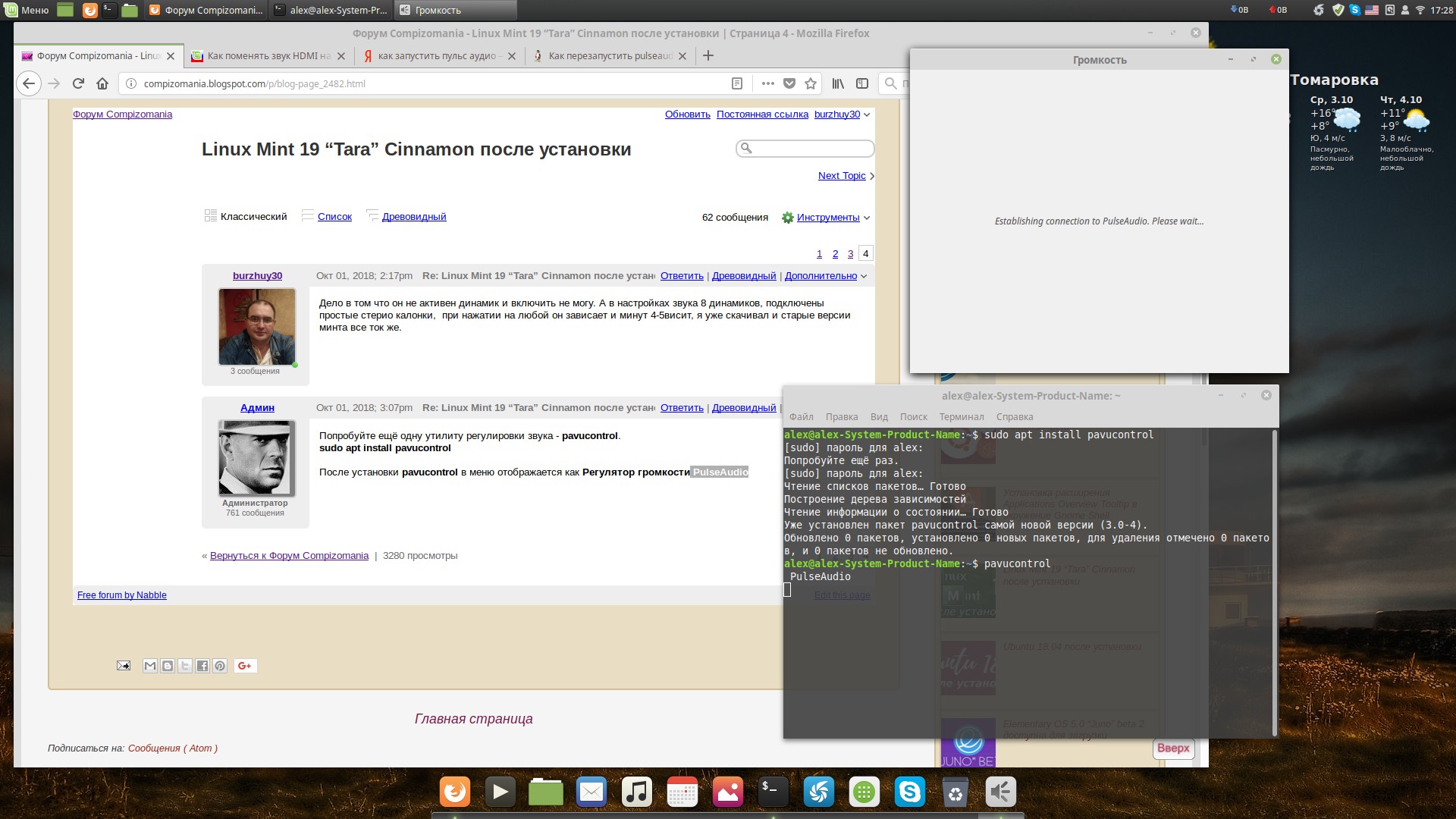Viewport: 1456px width, 819px height.
Task: Click the Firefox home button icon
Action: (102, 83)
